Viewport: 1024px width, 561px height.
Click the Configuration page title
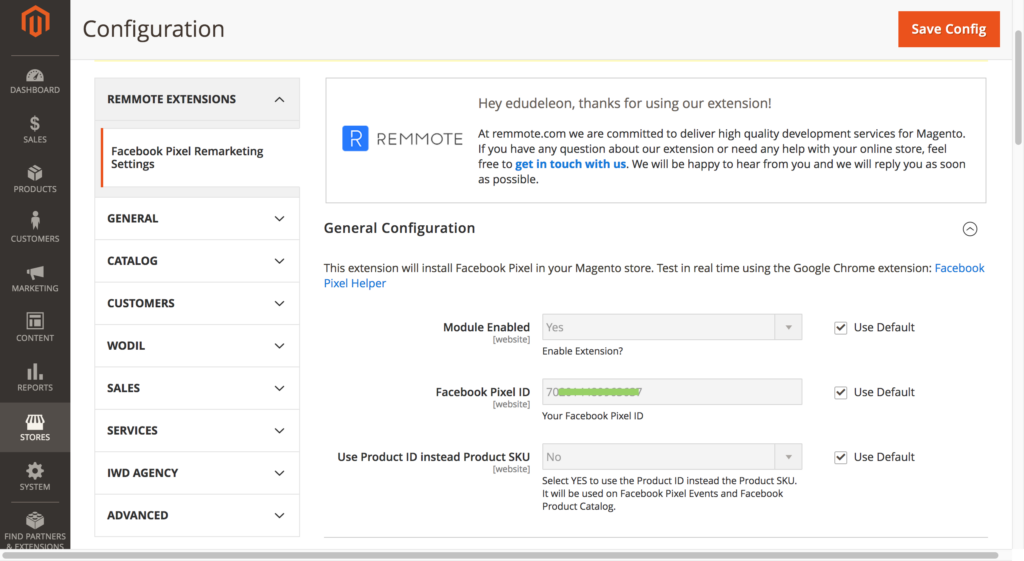click(x=153, y=29)
